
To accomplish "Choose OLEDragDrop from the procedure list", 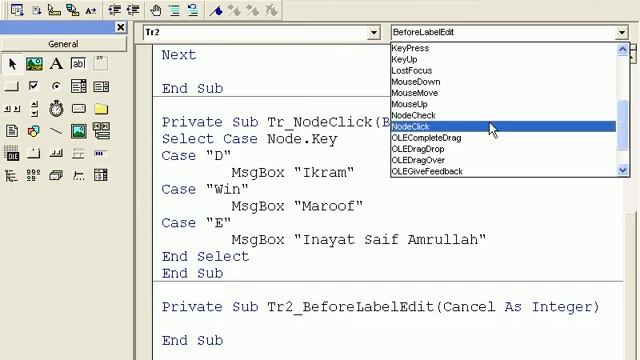I will click(503, 149).
